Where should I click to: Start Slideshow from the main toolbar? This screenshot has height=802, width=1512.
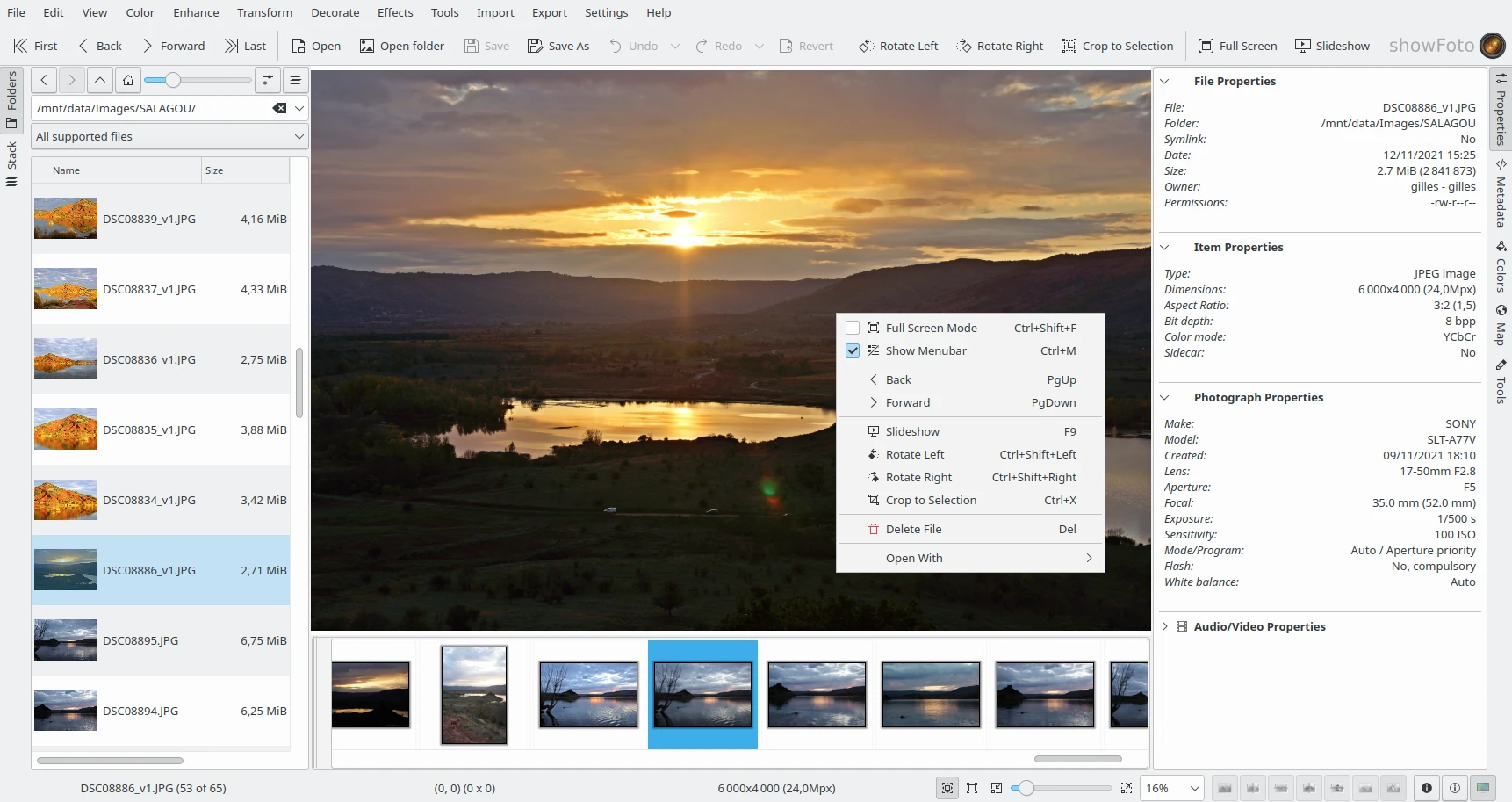click(1332, 46)
